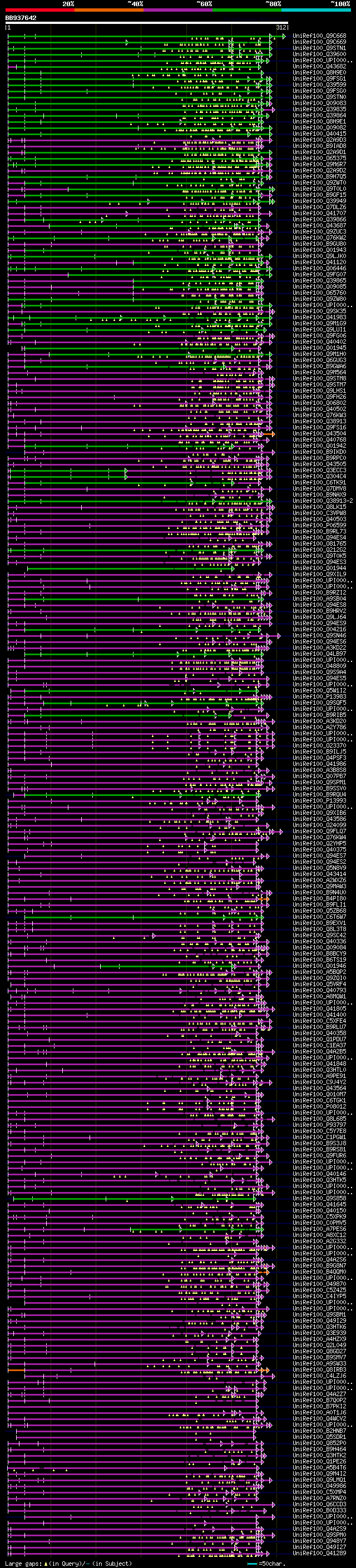Select the UniRef100_A9SB04 label
The width and height of the screenshot is (356, 1568).
click(x=319, y=598)
